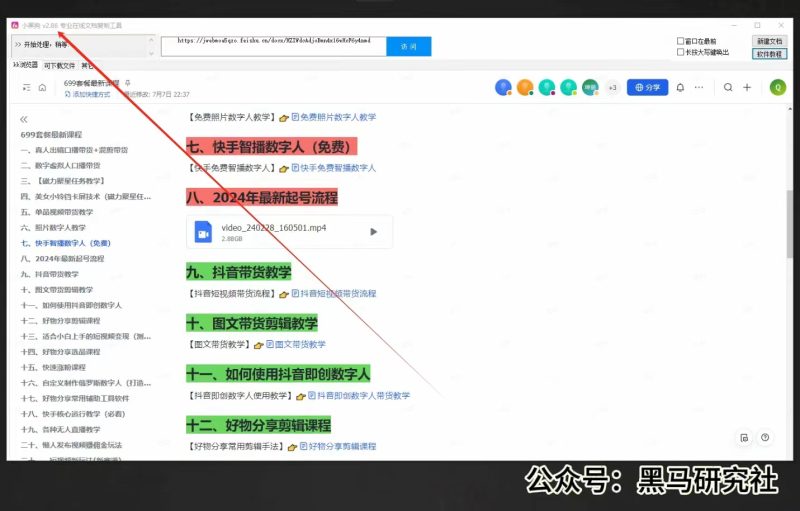Viewport: 800px width, 511px height.
Task: Click the 新建文档 button
Action: [769, 41]
